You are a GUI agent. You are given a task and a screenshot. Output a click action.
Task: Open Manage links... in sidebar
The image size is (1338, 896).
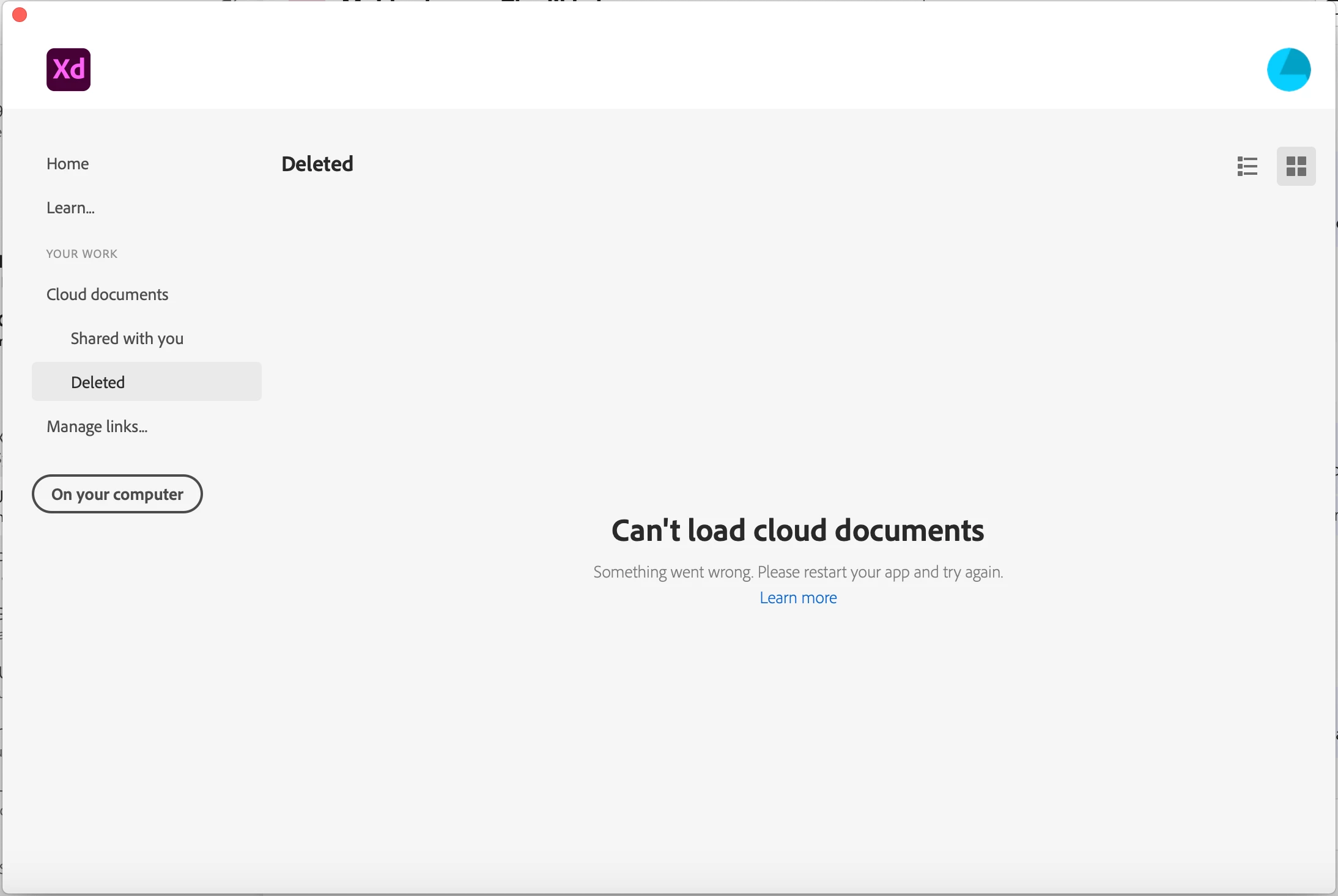click(x=97, y=427)
